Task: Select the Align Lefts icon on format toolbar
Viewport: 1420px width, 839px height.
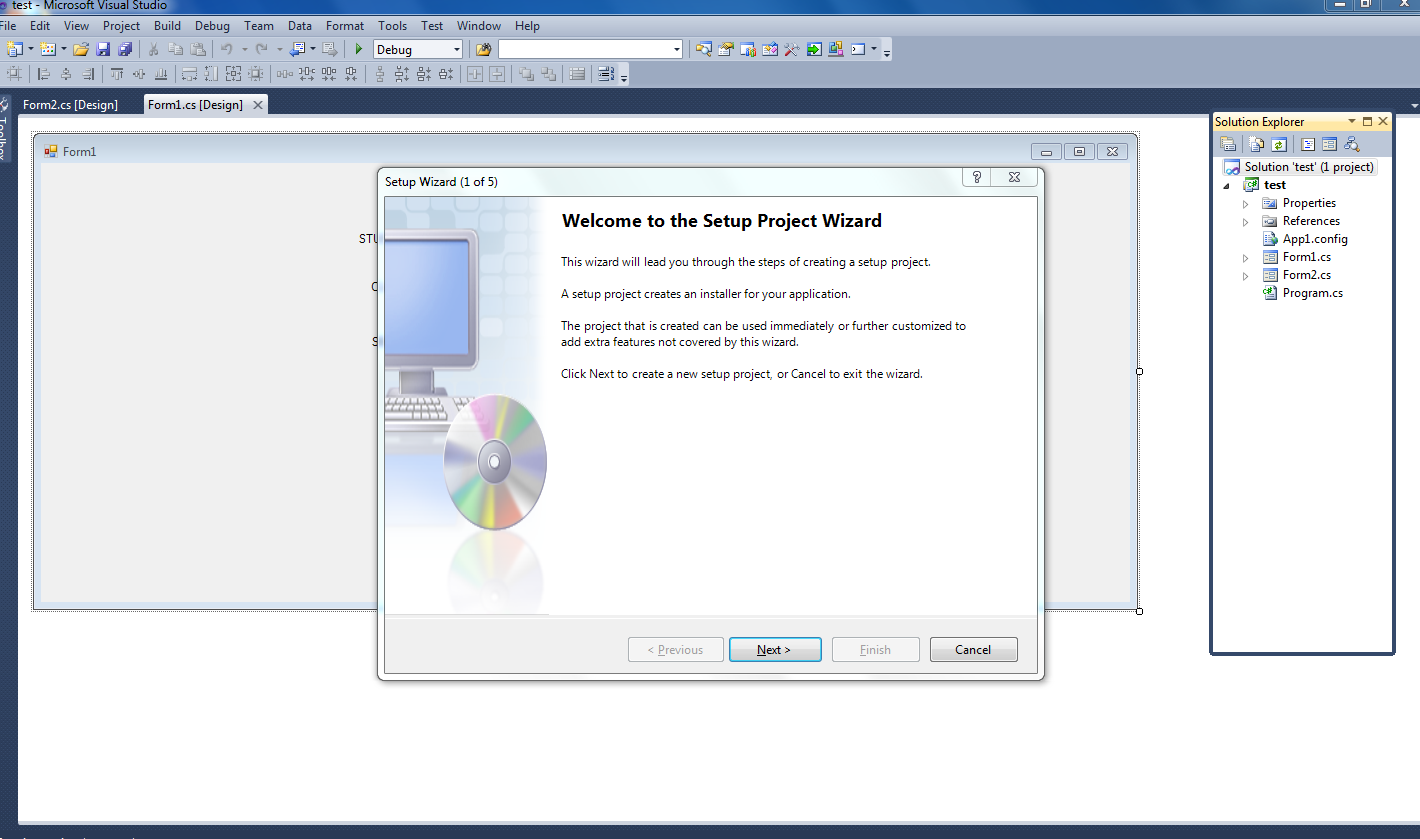Action: 42,73
